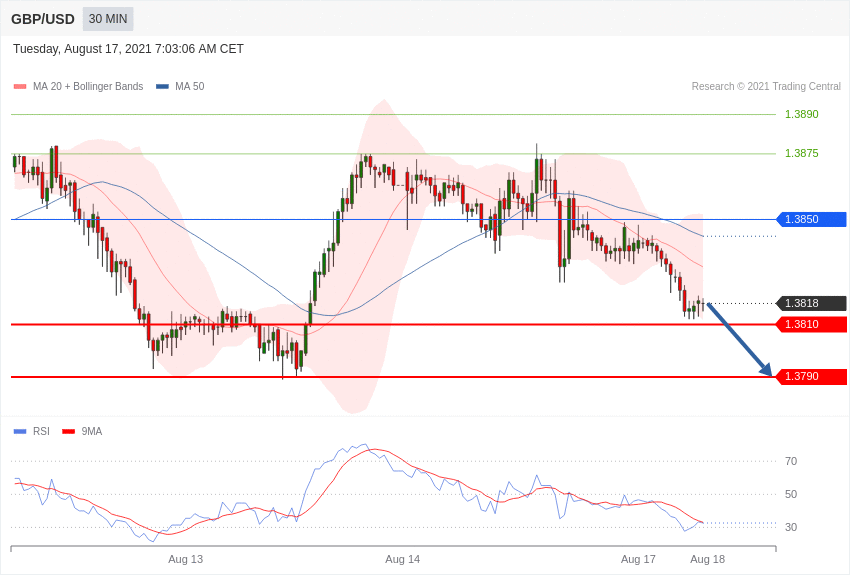Click the RSI 70 axis value
The image size is (850, 576).
pyautogui.click(x=791, y=461)
